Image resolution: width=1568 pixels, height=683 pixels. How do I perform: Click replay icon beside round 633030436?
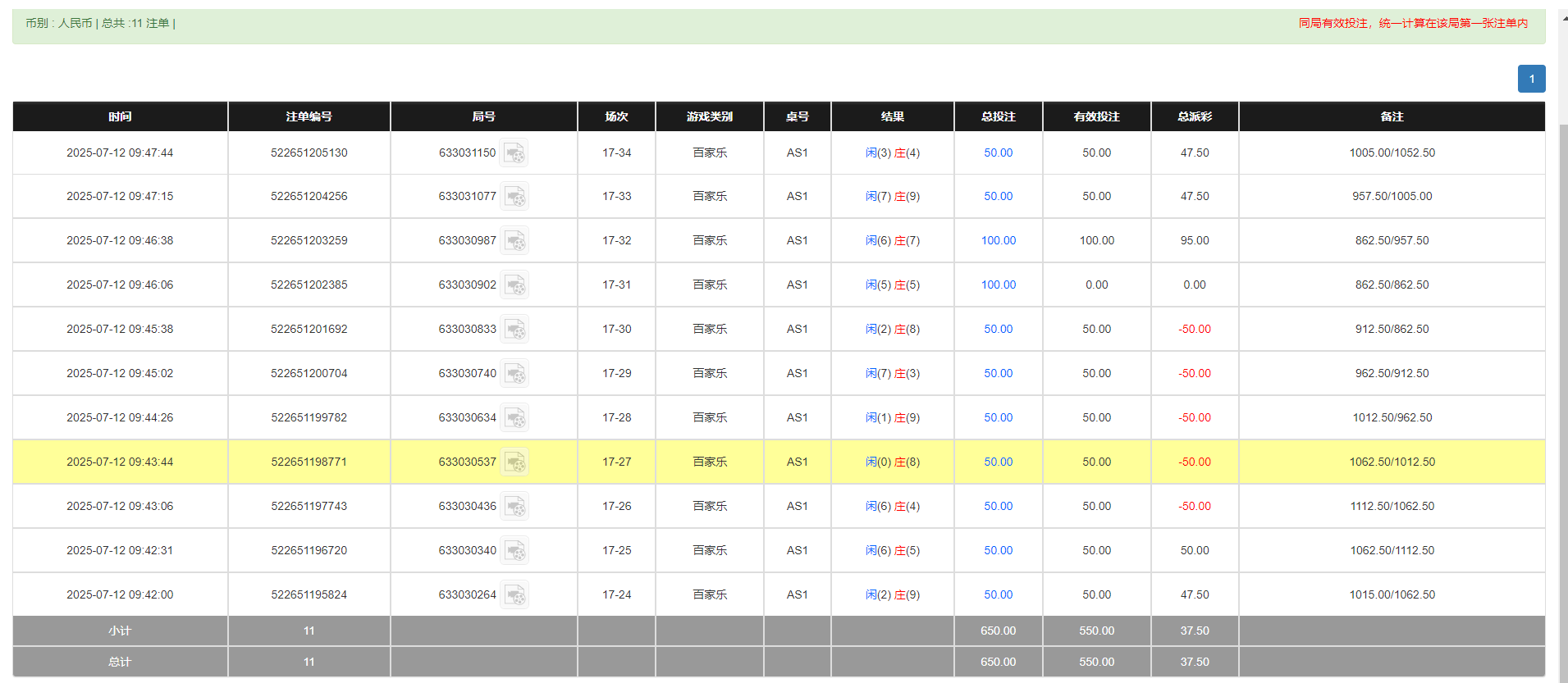(x=514, y=507)
